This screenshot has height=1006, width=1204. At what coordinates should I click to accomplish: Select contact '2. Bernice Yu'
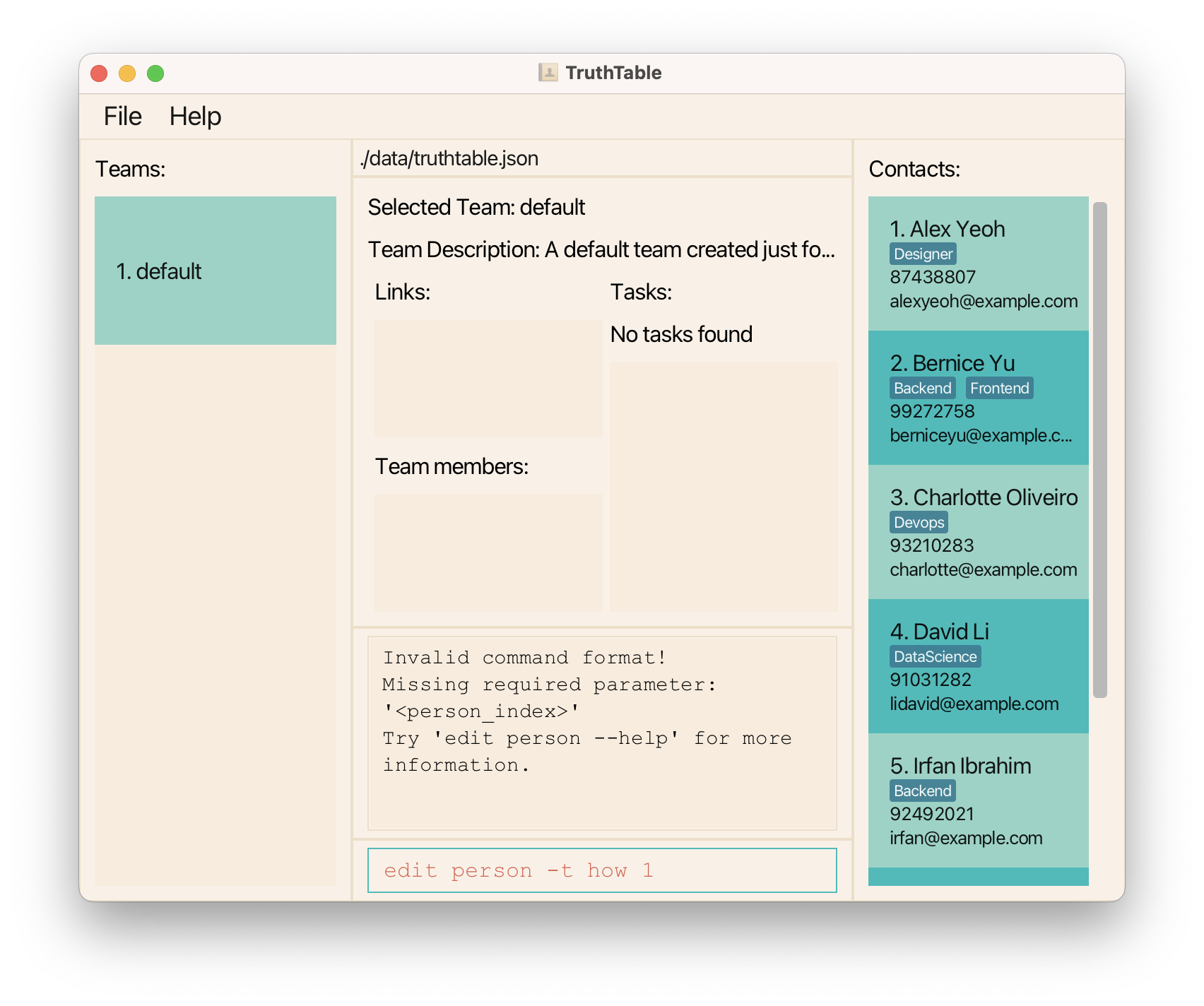tap(978, 398)
